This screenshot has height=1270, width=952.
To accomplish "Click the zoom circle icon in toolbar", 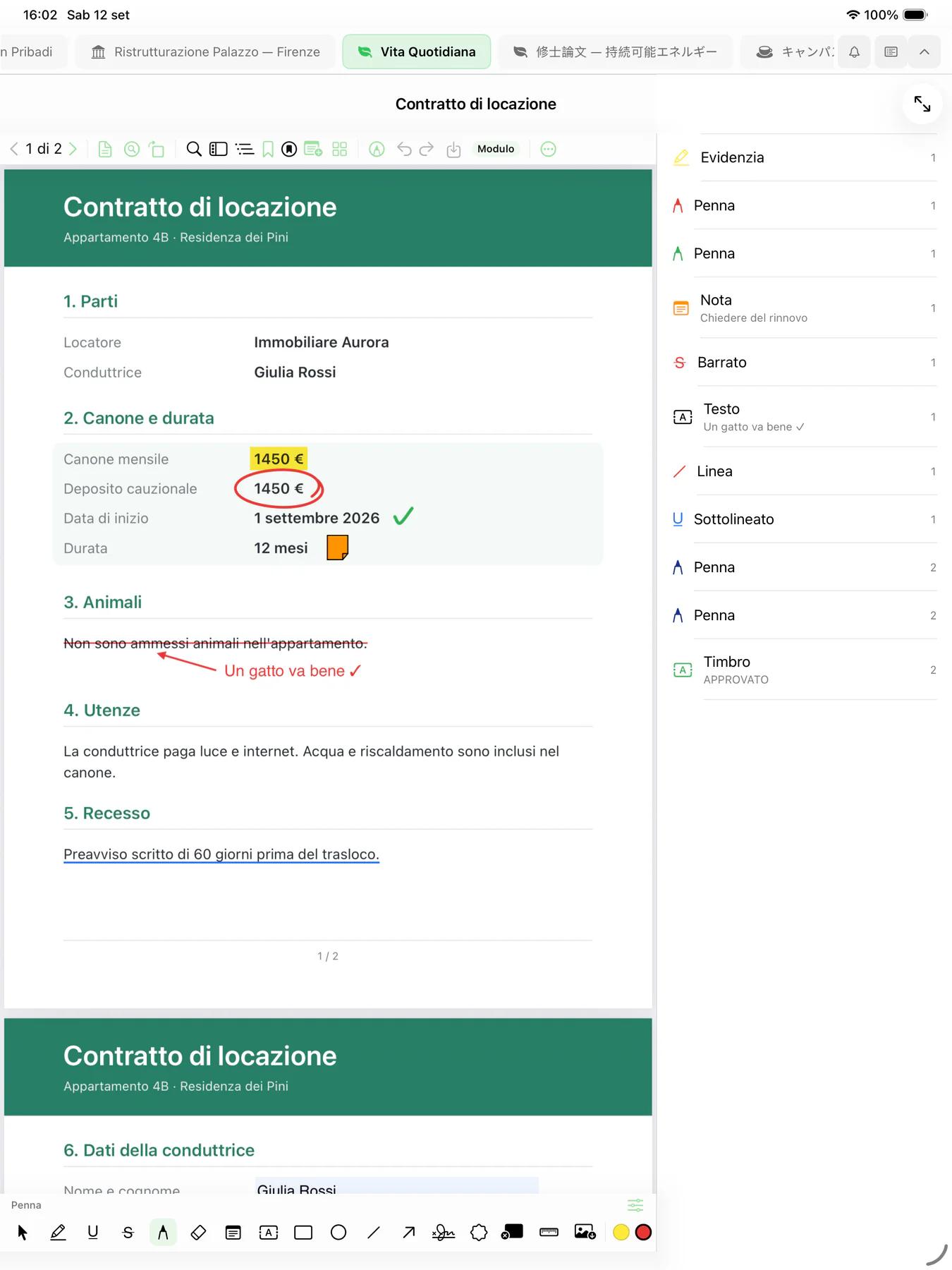I will pos(132,149).
